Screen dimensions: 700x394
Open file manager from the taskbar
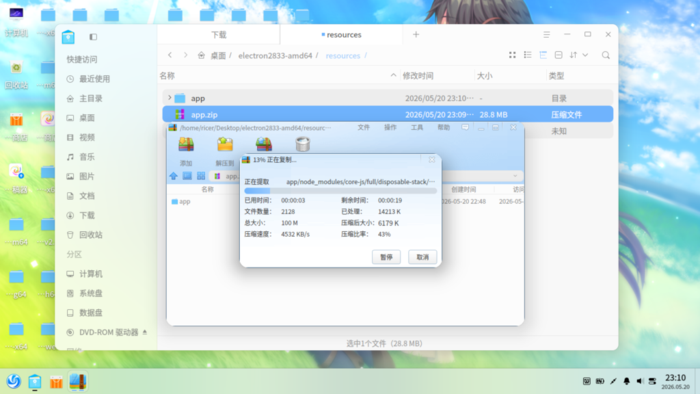coord(35,382)
